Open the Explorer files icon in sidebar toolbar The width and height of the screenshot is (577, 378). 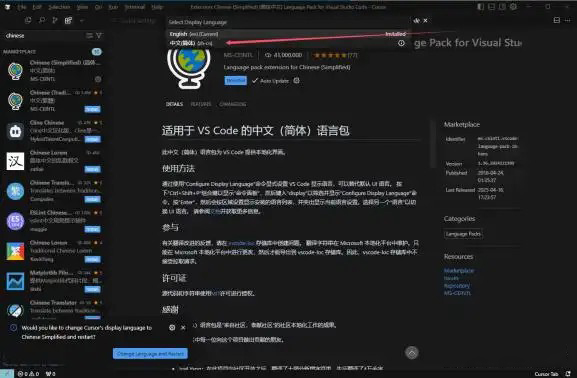coord(28,21)
